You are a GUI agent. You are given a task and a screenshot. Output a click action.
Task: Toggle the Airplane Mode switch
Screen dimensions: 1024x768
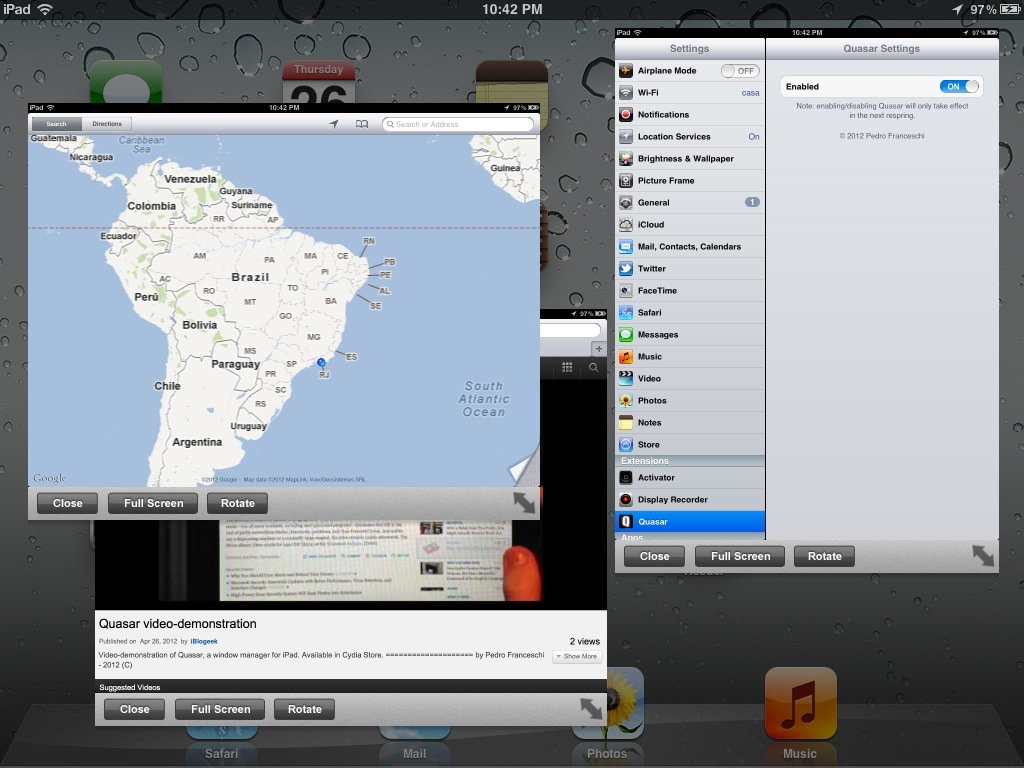739,71
